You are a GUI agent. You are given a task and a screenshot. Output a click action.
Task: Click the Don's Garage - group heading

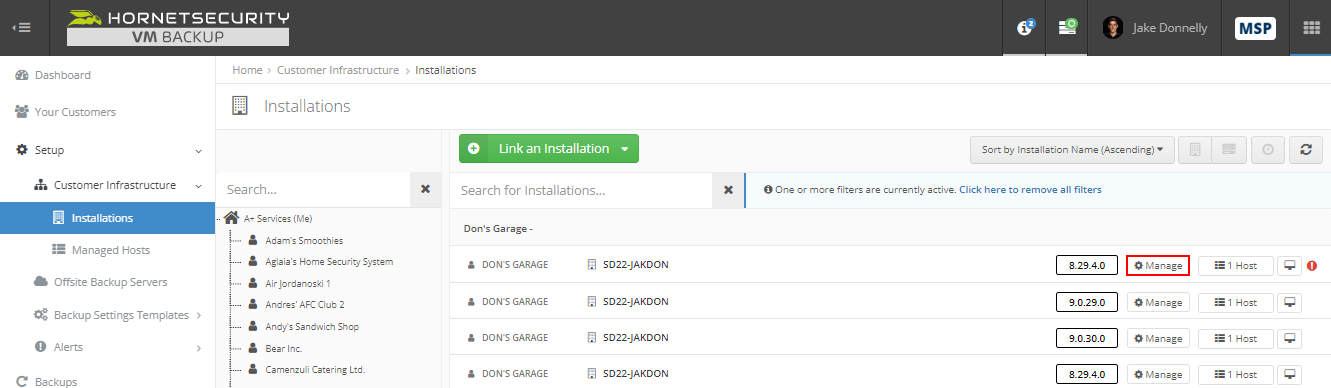click(498, 229)
